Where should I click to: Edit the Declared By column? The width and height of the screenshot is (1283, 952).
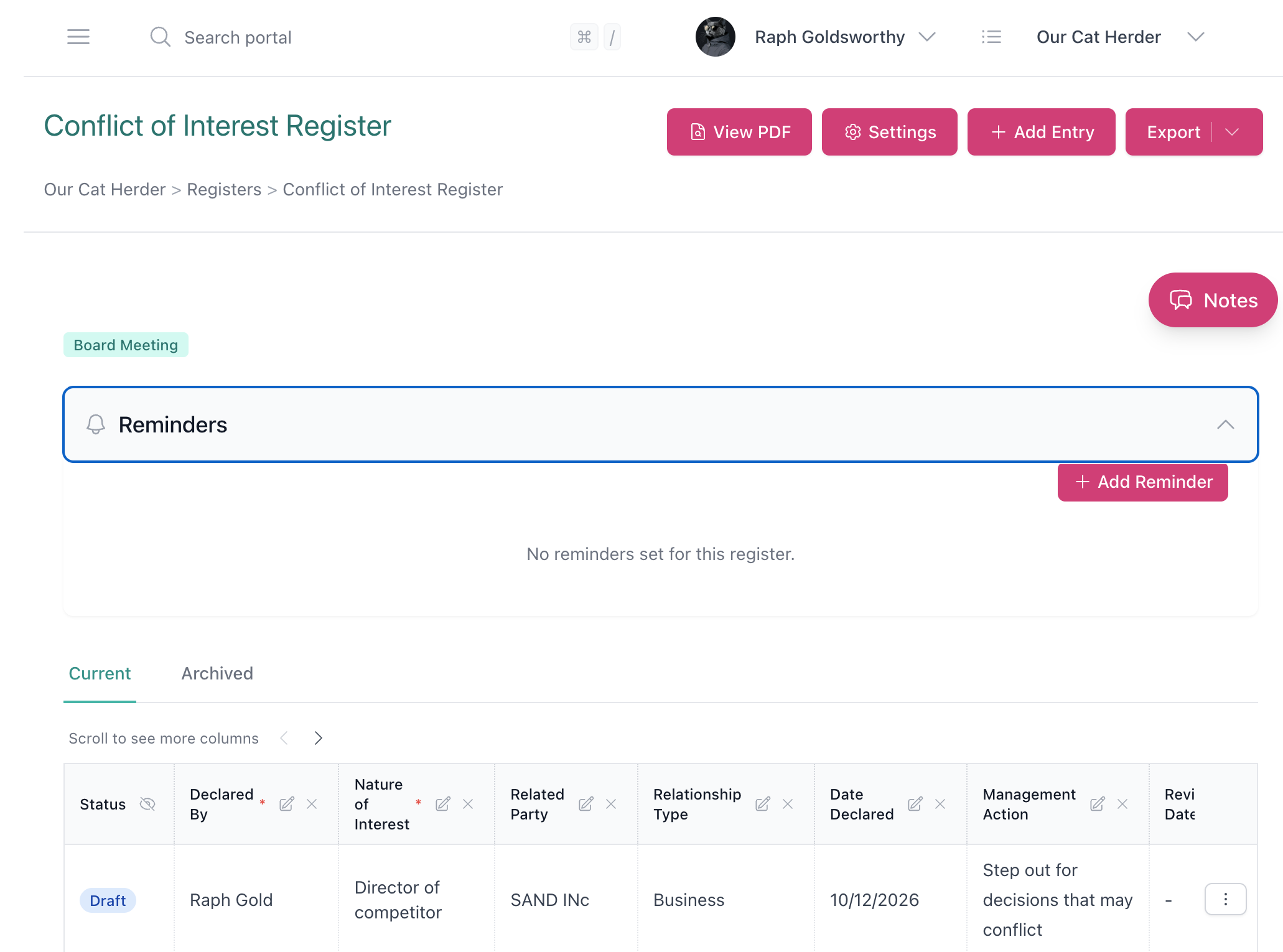pyautogui.click(x=287, y=804)
